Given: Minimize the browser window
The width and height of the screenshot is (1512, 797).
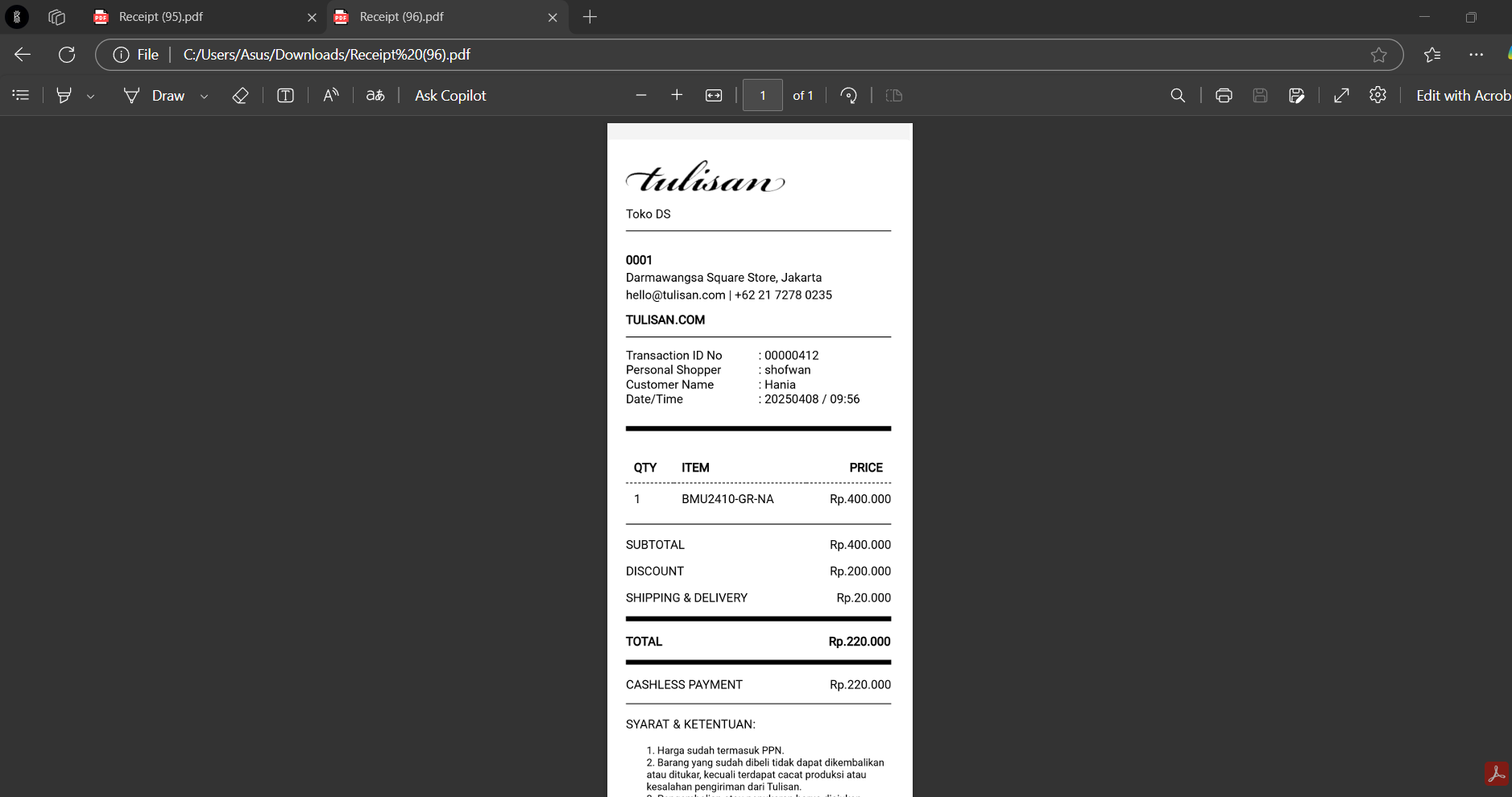Looking at the screenshot, I should [1424, 17].
